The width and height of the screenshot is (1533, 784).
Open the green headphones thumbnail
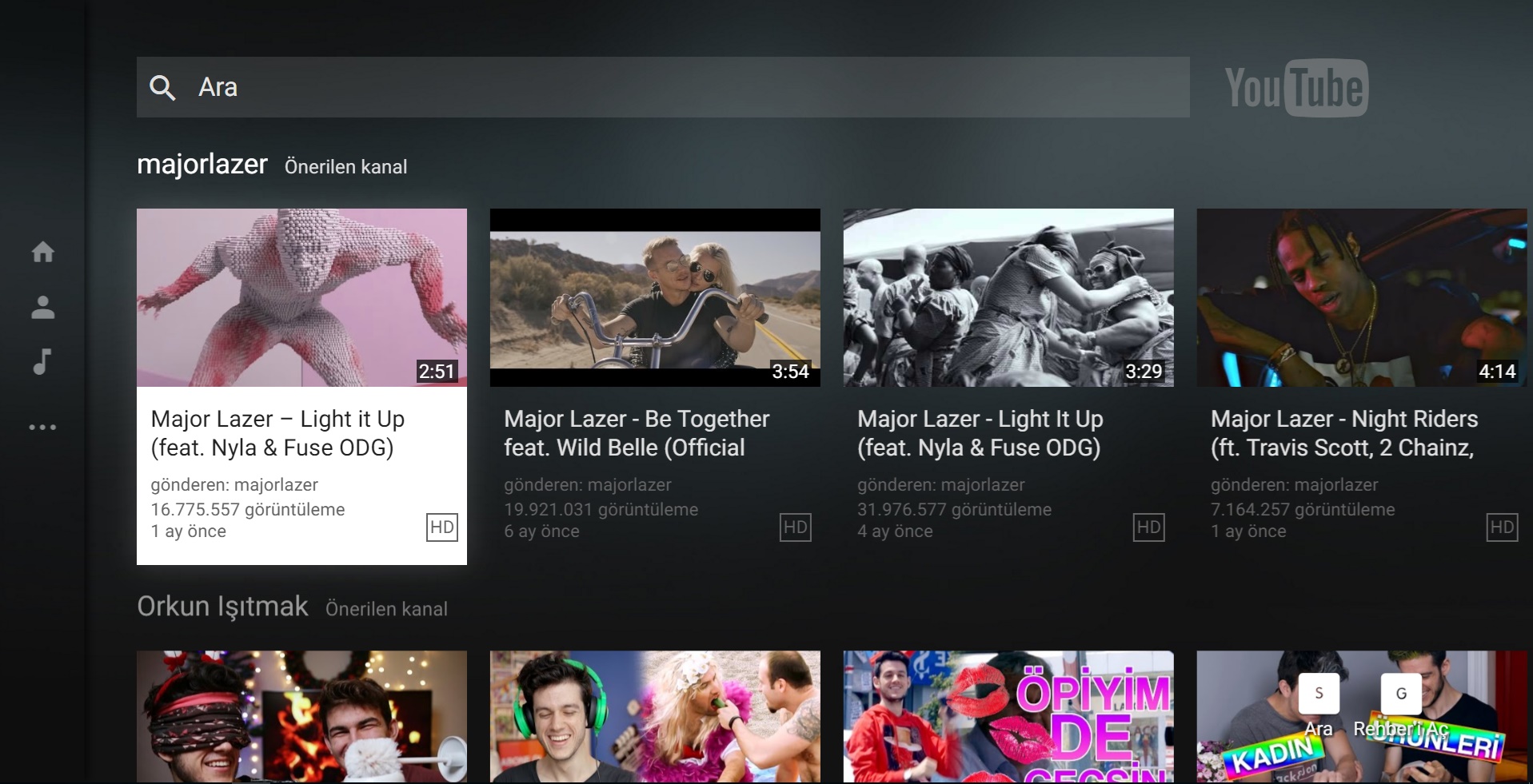coord(655,717)
